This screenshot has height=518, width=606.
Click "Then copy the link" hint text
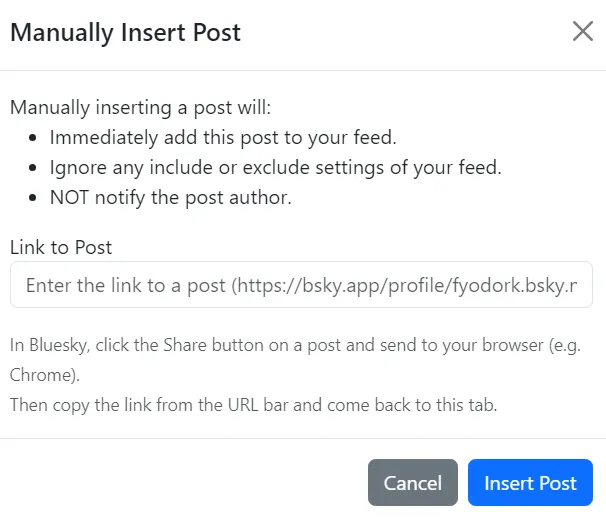point(80,406)
